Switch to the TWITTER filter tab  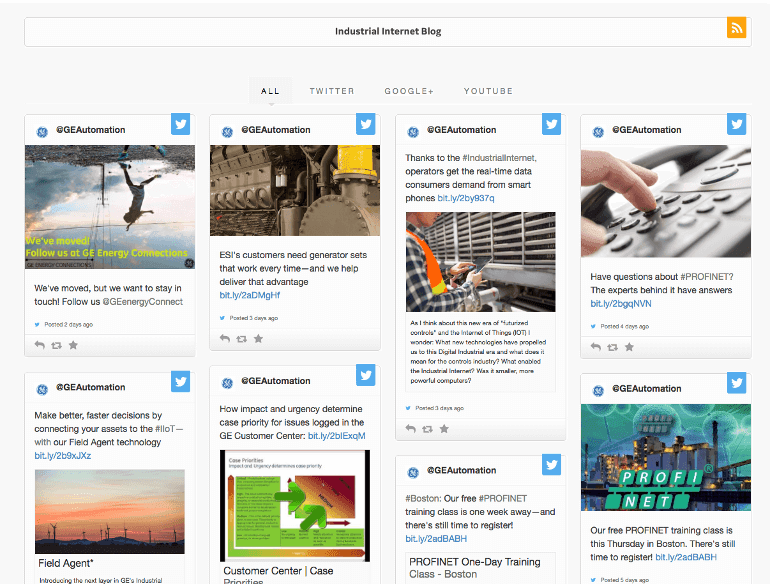click(x=331, y=91)
